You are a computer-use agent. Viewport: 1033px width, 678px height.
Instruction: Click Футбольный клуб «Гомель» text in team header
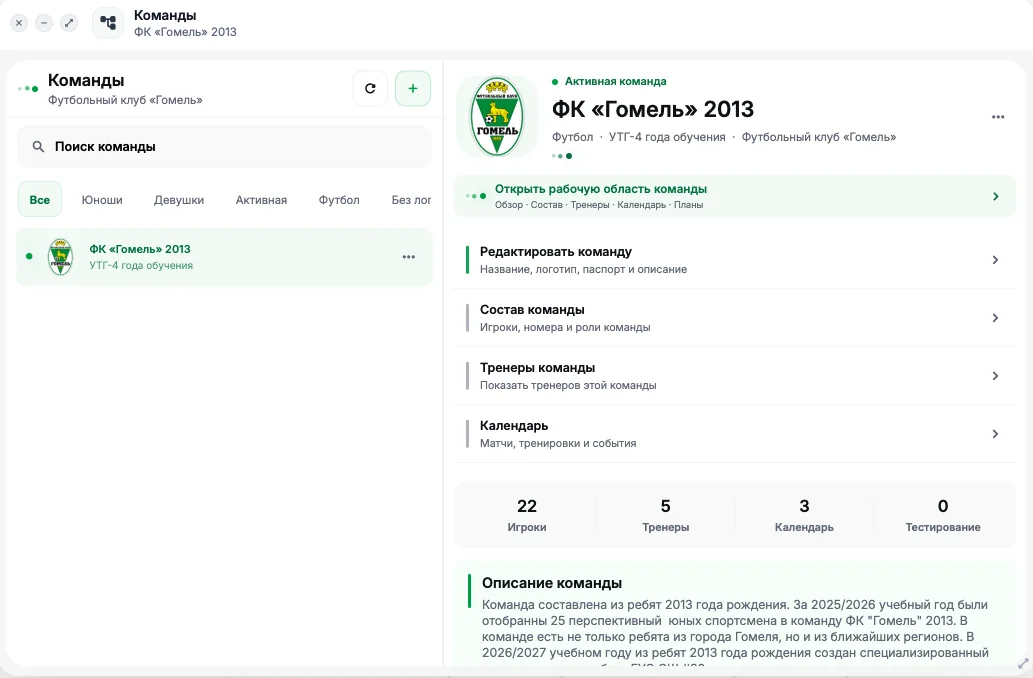pos(819,137)
